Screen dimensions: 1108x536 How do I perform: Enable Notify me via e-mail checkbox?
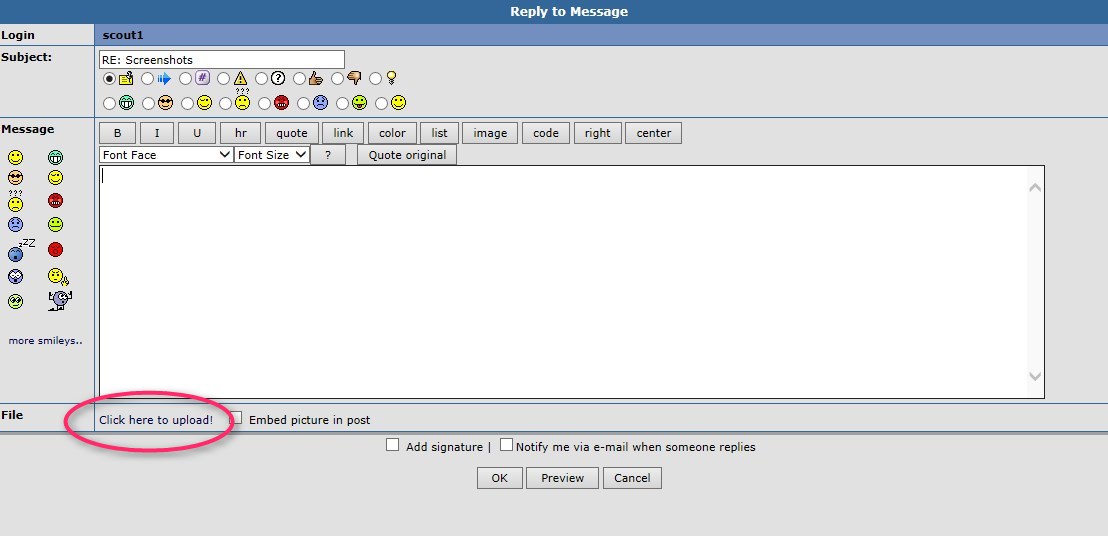[506, 445]
